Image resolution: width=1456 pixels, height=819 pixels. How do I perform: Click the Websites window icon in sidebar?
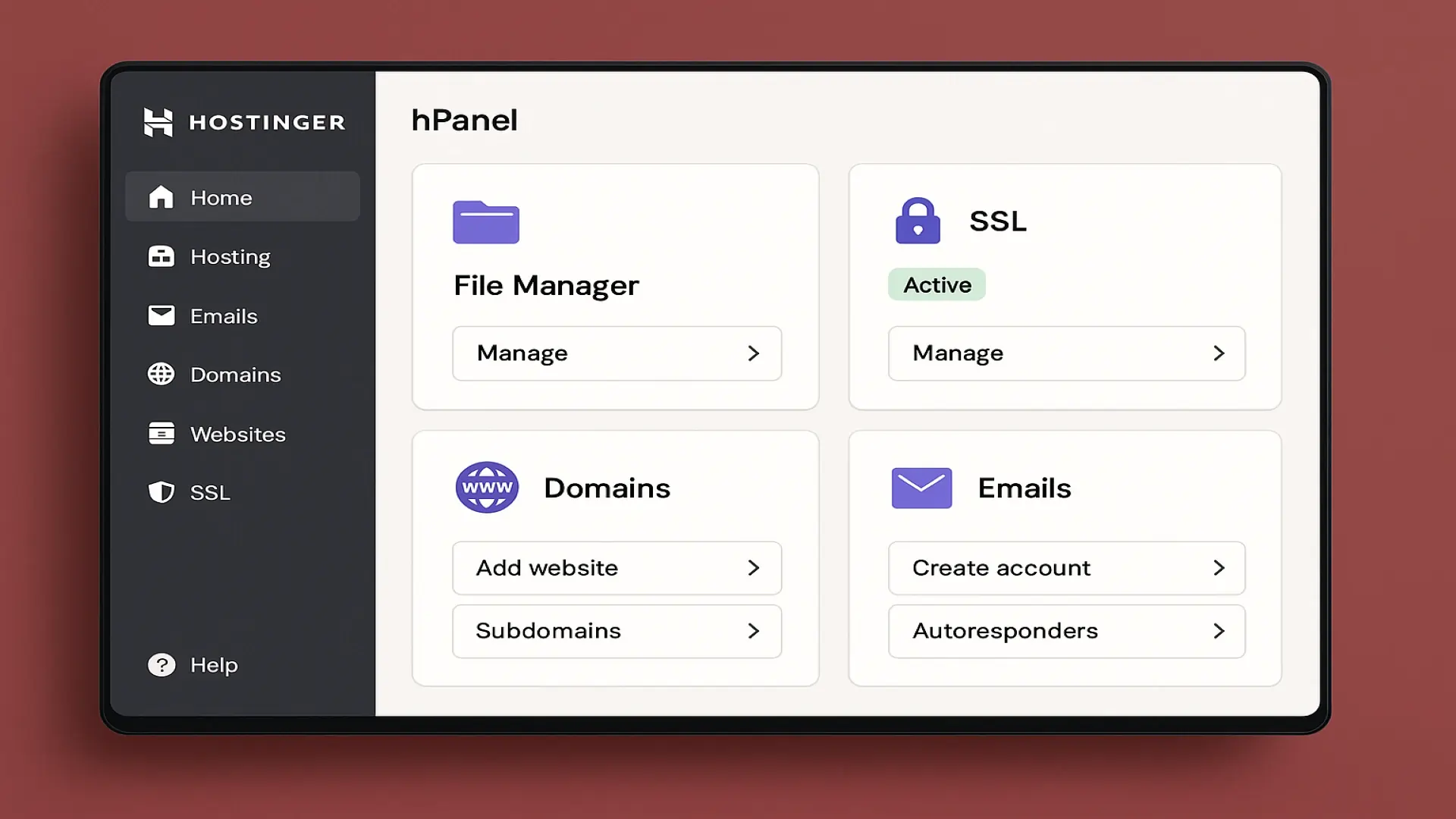tap(161, 433)
